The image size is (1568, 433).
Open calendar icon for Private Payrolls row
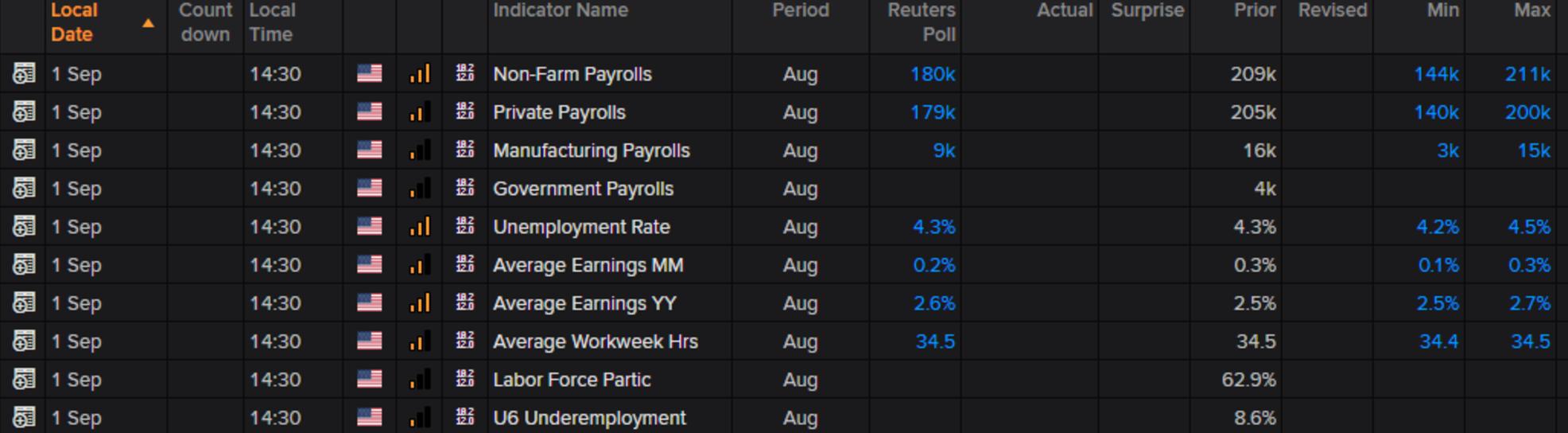click(24, 112)
